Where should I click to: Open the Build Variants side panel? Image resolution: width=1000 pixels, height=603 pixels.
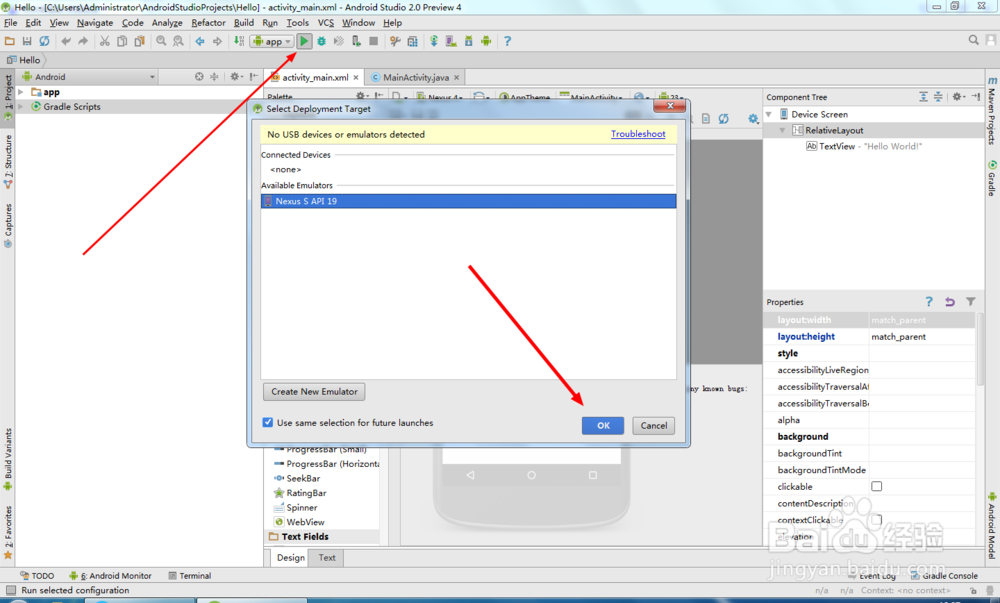tap(8, 459)
